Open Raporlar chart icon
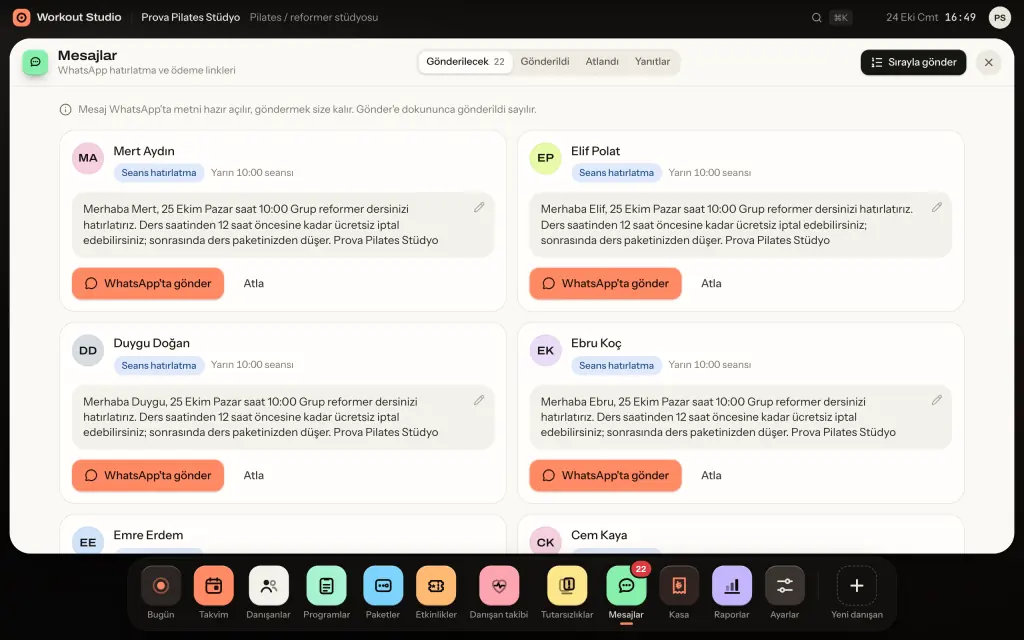Image resolution: width=1024 pixels, height=640 pixels. click(x=731, y=585)
